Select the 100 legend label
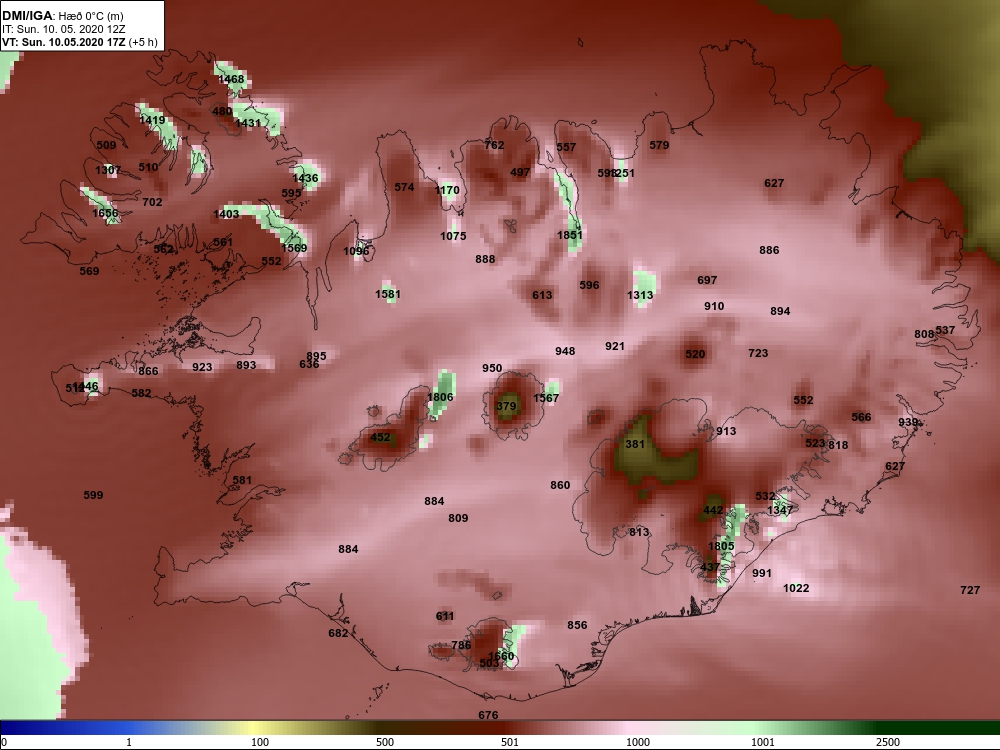The image size is (1000, 750). tap(260, 742)
